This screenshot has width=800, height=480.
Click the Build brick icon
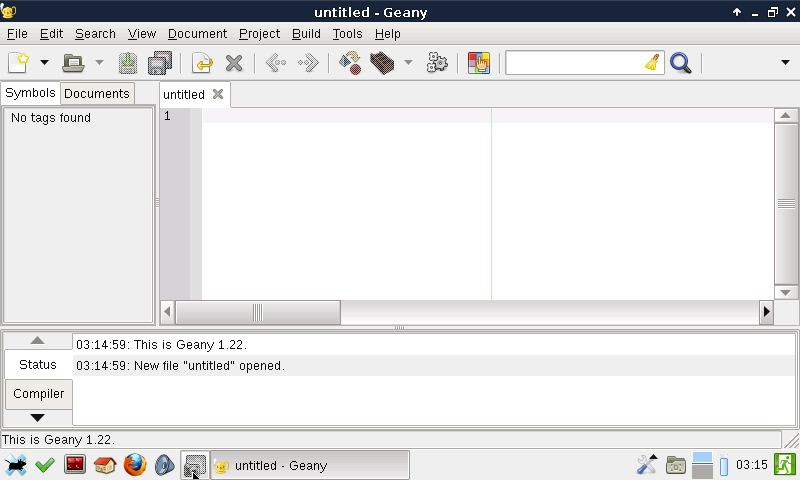click(381, 63)
